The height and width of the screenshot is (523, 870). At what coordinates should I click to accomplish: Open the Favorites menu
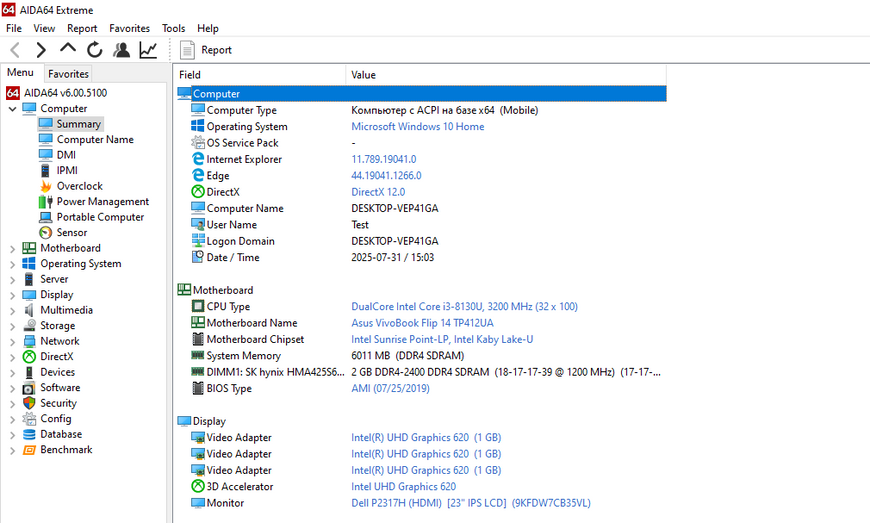point(129,28)
